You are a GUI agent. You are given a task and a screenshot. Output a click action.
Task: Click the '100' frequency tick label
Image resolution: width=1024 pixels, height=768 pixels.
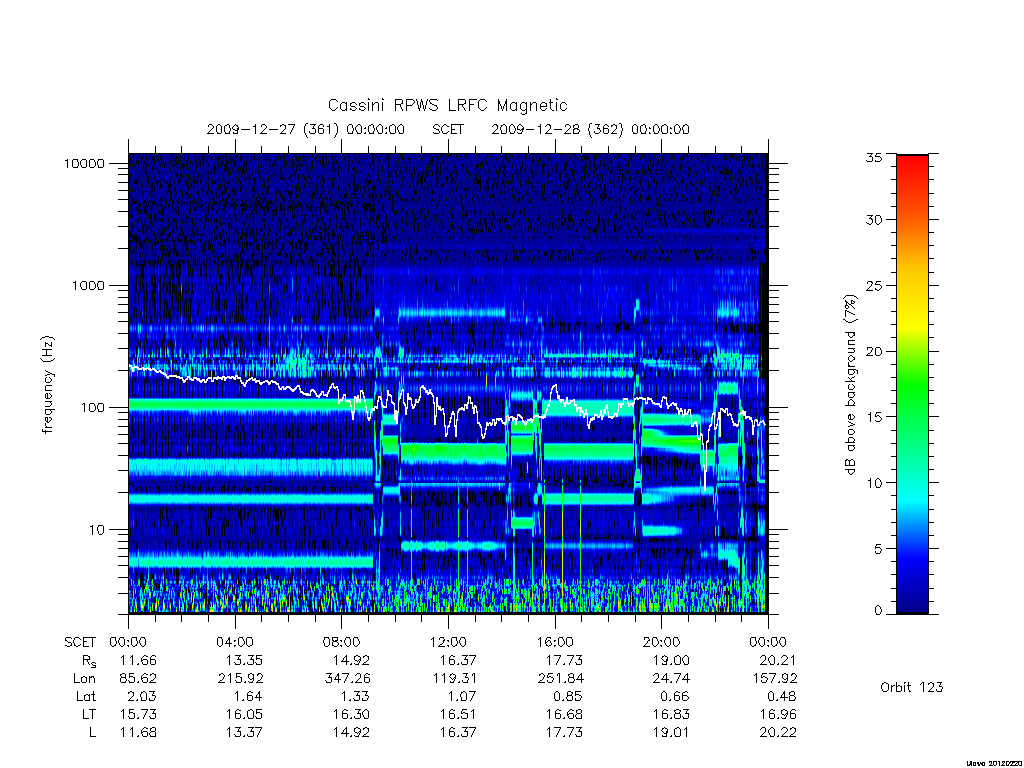[92, 408]
